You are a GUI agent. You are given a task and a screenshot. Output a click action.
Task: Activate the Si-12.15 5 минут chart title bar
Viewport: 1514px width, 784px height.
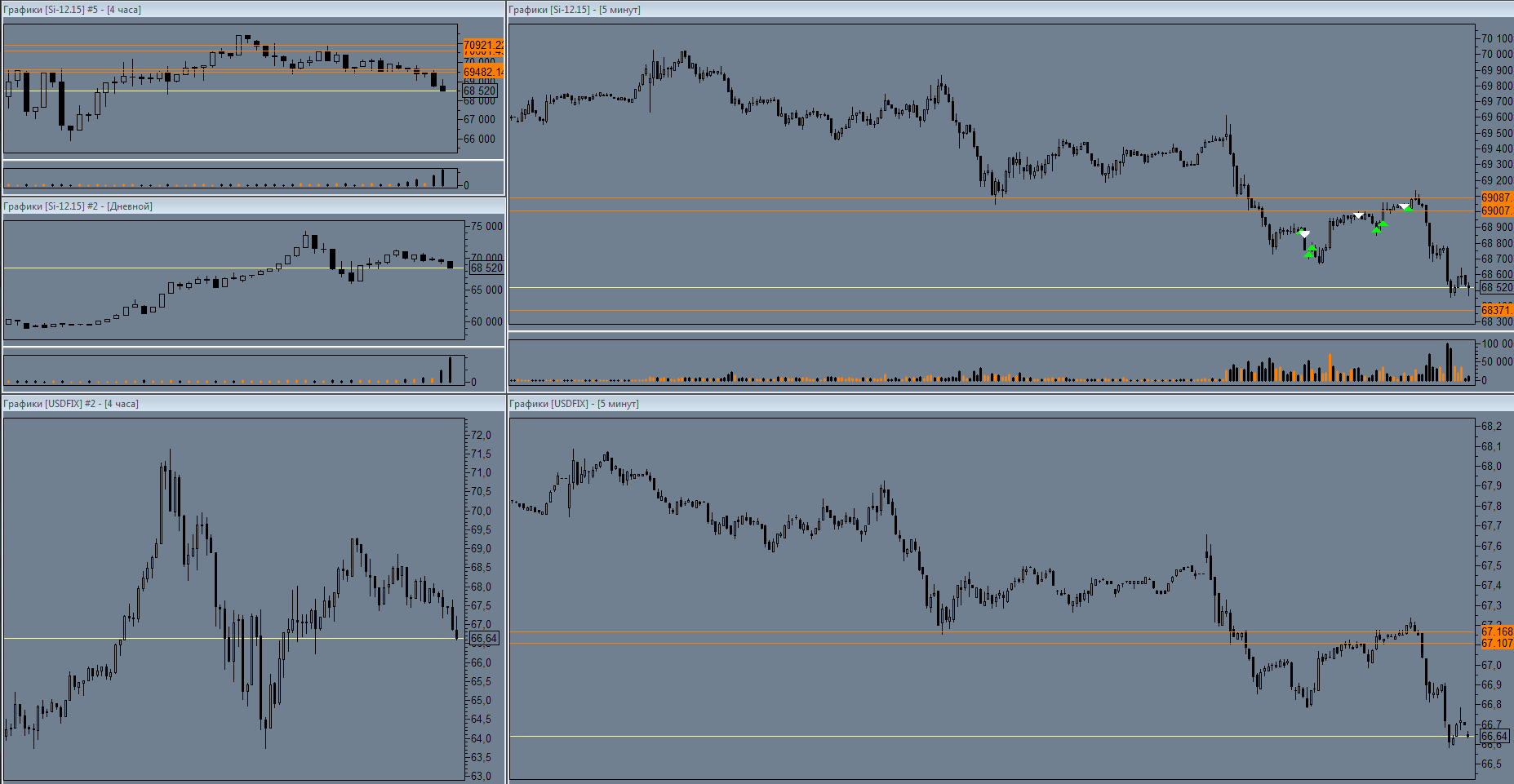[x=575, y=10]
